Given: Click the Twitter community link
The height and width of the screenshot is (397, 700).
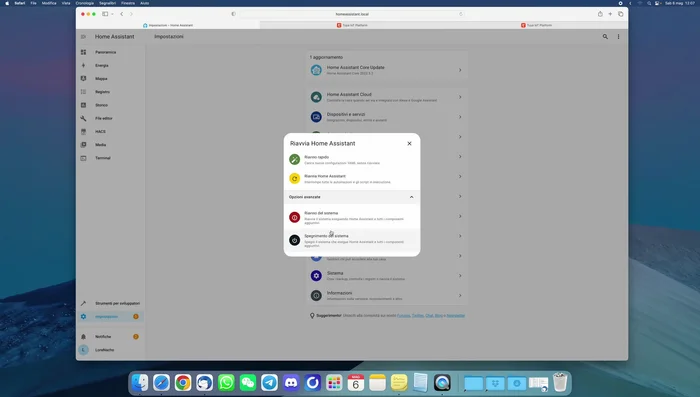Looking at the screenshot, I should tap(417, 316).
